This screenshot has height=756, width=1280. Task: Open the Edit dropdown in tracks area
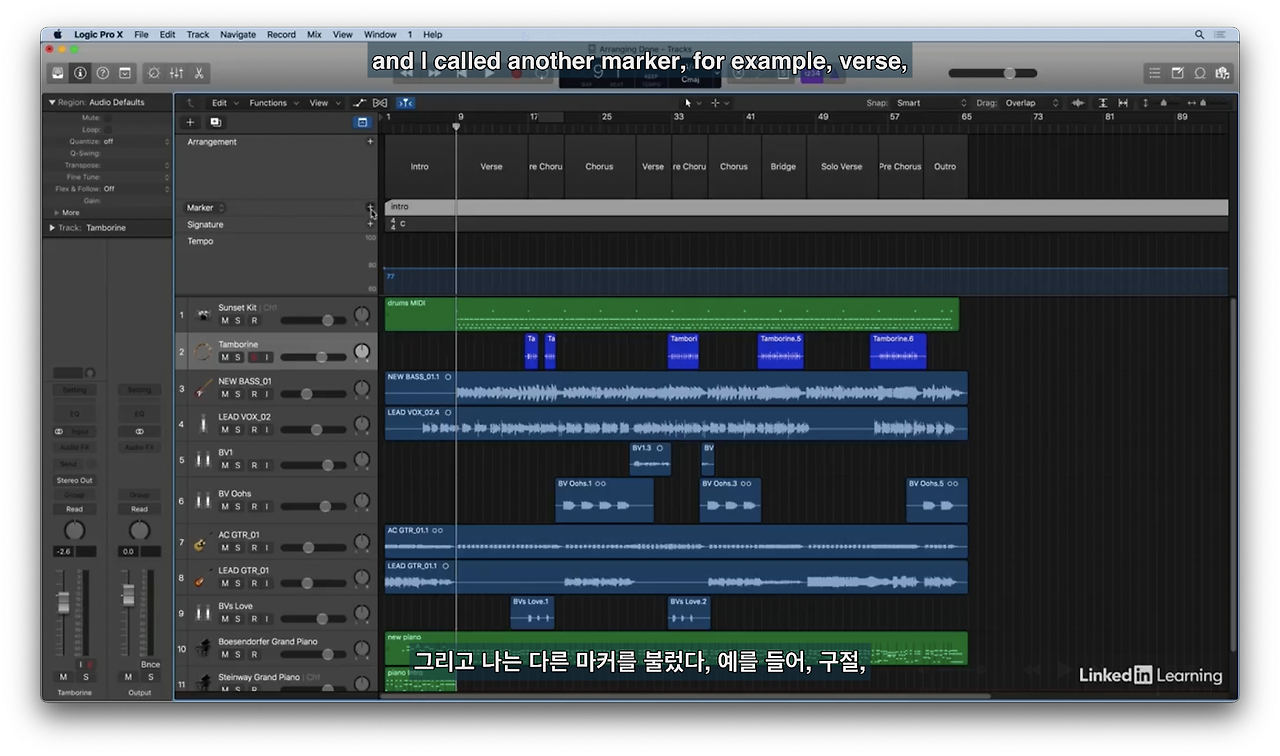click(x=223, y=103)
